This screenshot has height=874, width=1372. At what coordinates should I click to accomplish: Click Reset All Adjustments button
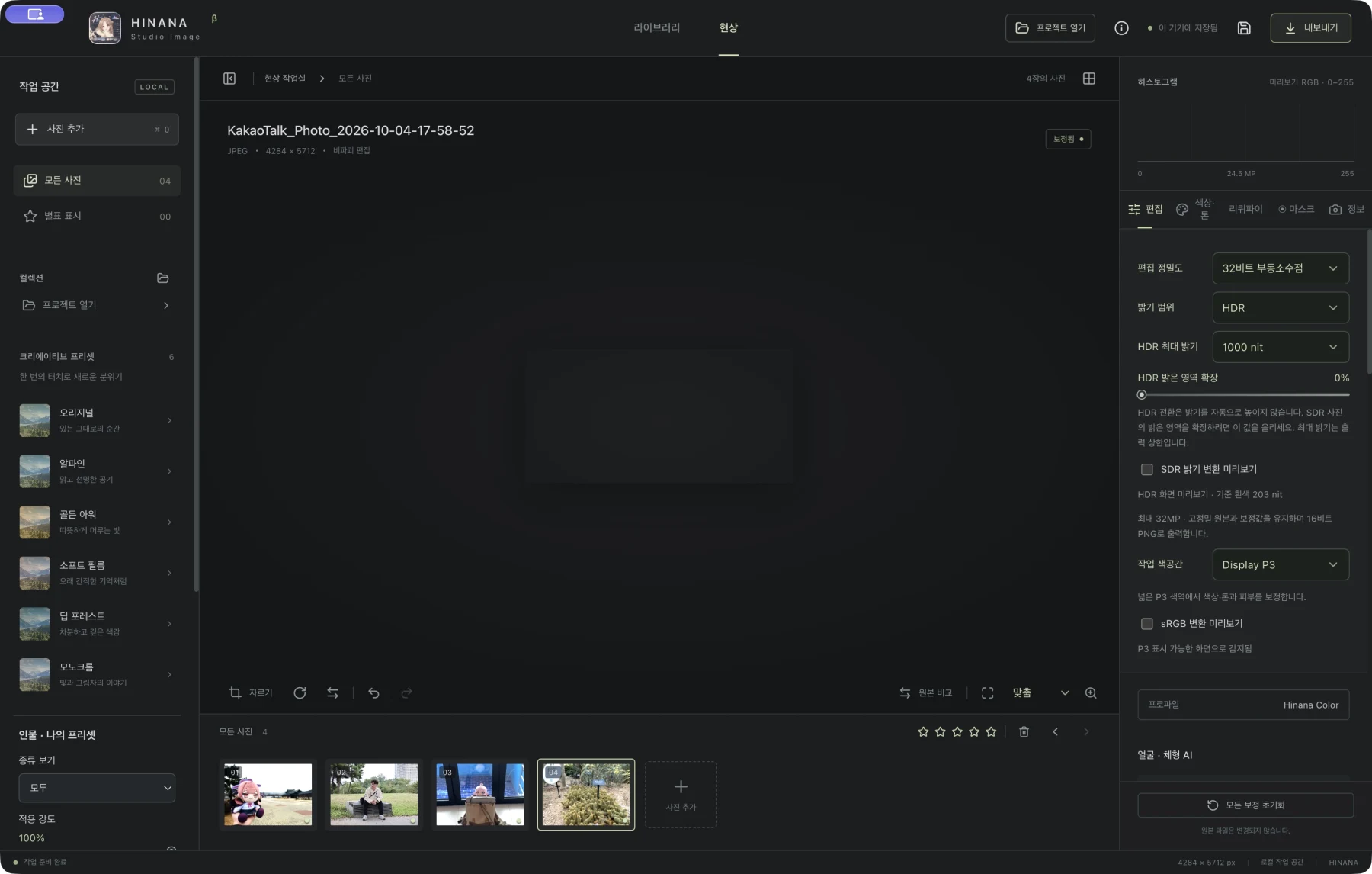1245,805
